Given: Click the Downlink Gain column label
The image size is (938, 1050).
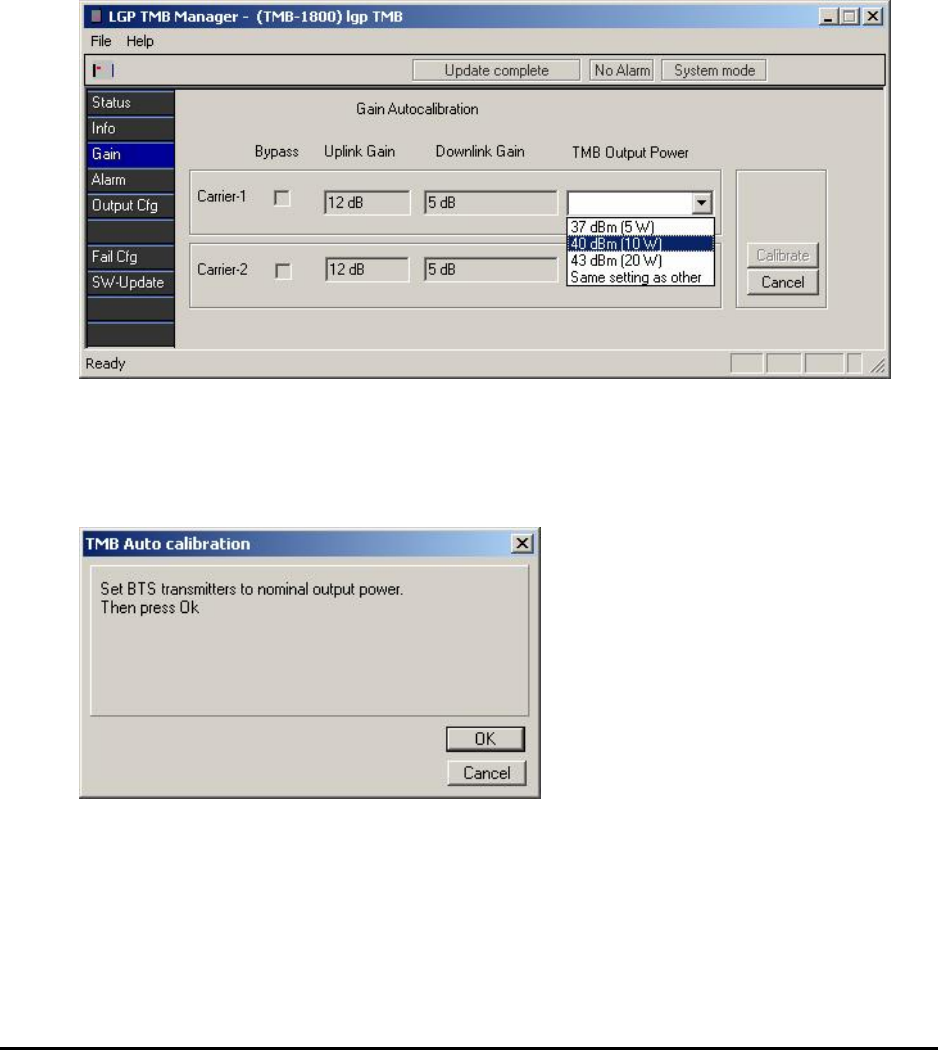Looking at the screenshot, I should 480,151.
